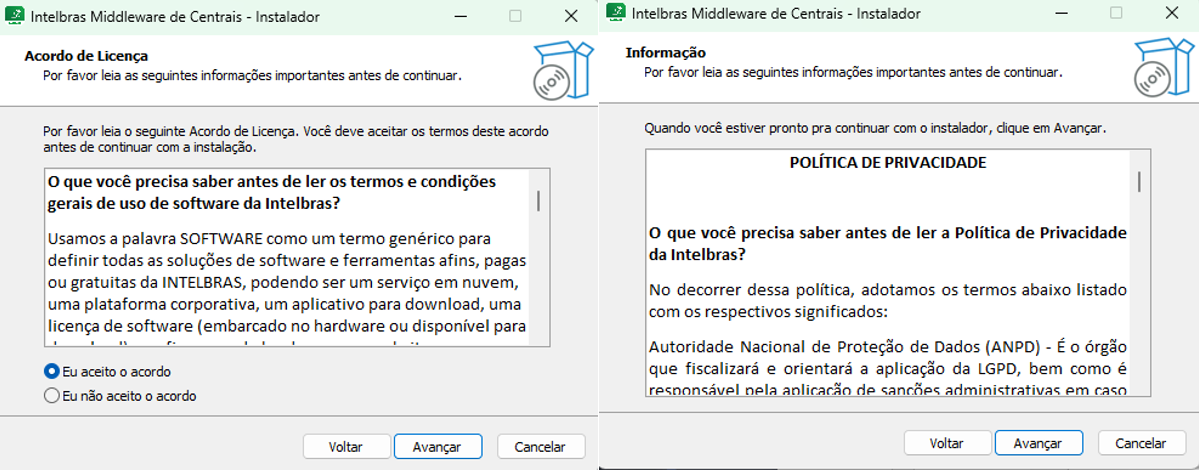Click the Intelbras app icon in Informação title bar
The width and height of the screenshot is (1199, 471).
point(617,13)
